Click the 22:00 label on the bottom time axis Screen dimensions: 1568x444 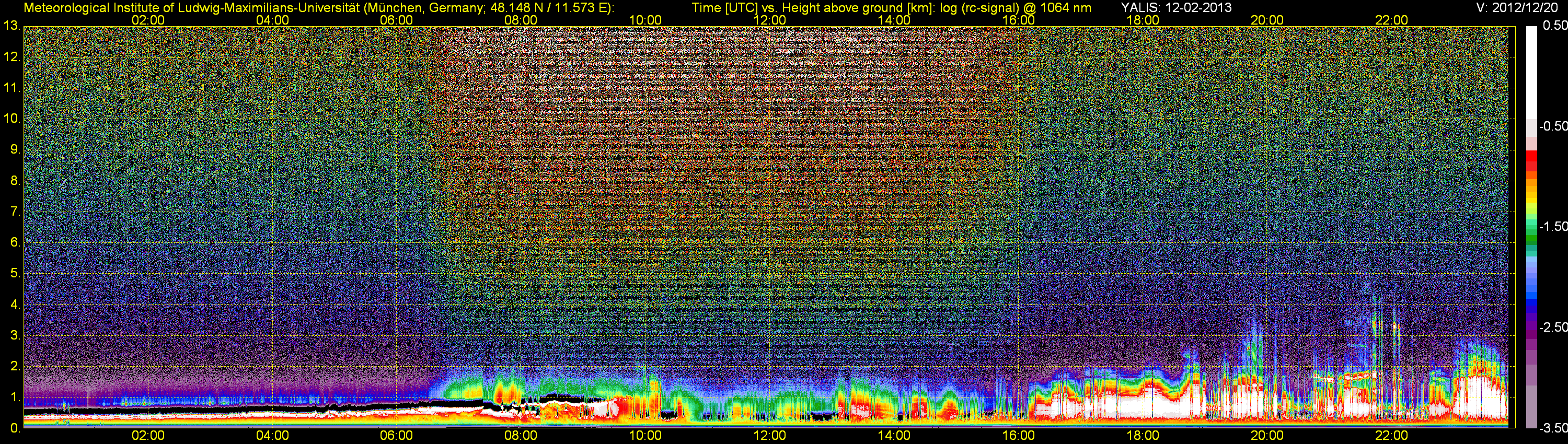[1391, 436]
